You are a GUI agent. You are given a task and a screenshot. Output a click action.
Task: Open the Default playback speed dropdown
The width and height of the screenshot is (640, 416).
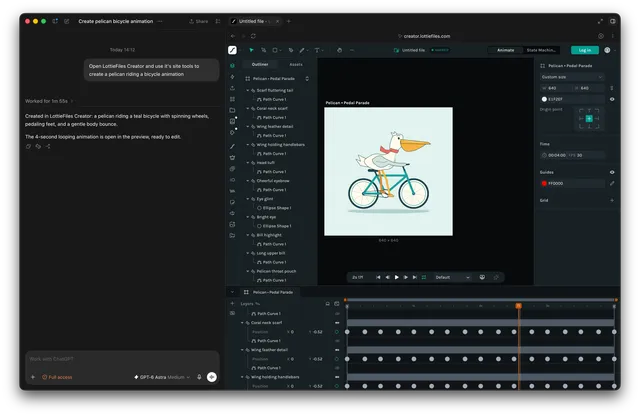tap(452, 277)
